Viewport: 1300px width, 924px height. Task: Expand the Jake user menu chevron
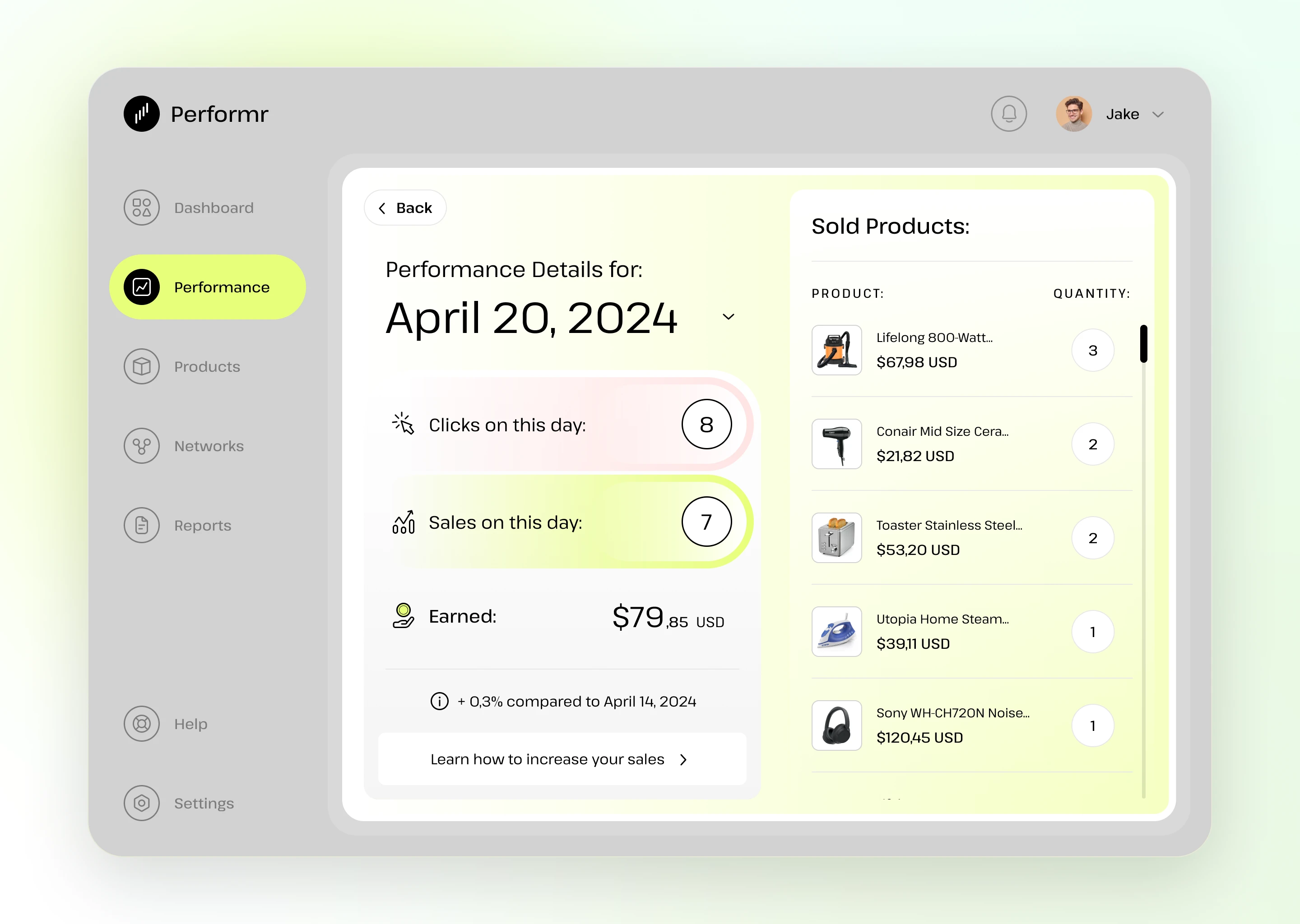click(1158, 114)
